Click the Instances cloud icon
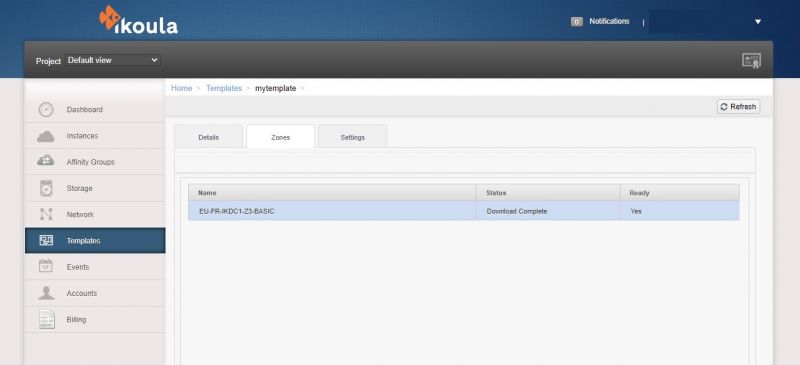 click(46, 136)
